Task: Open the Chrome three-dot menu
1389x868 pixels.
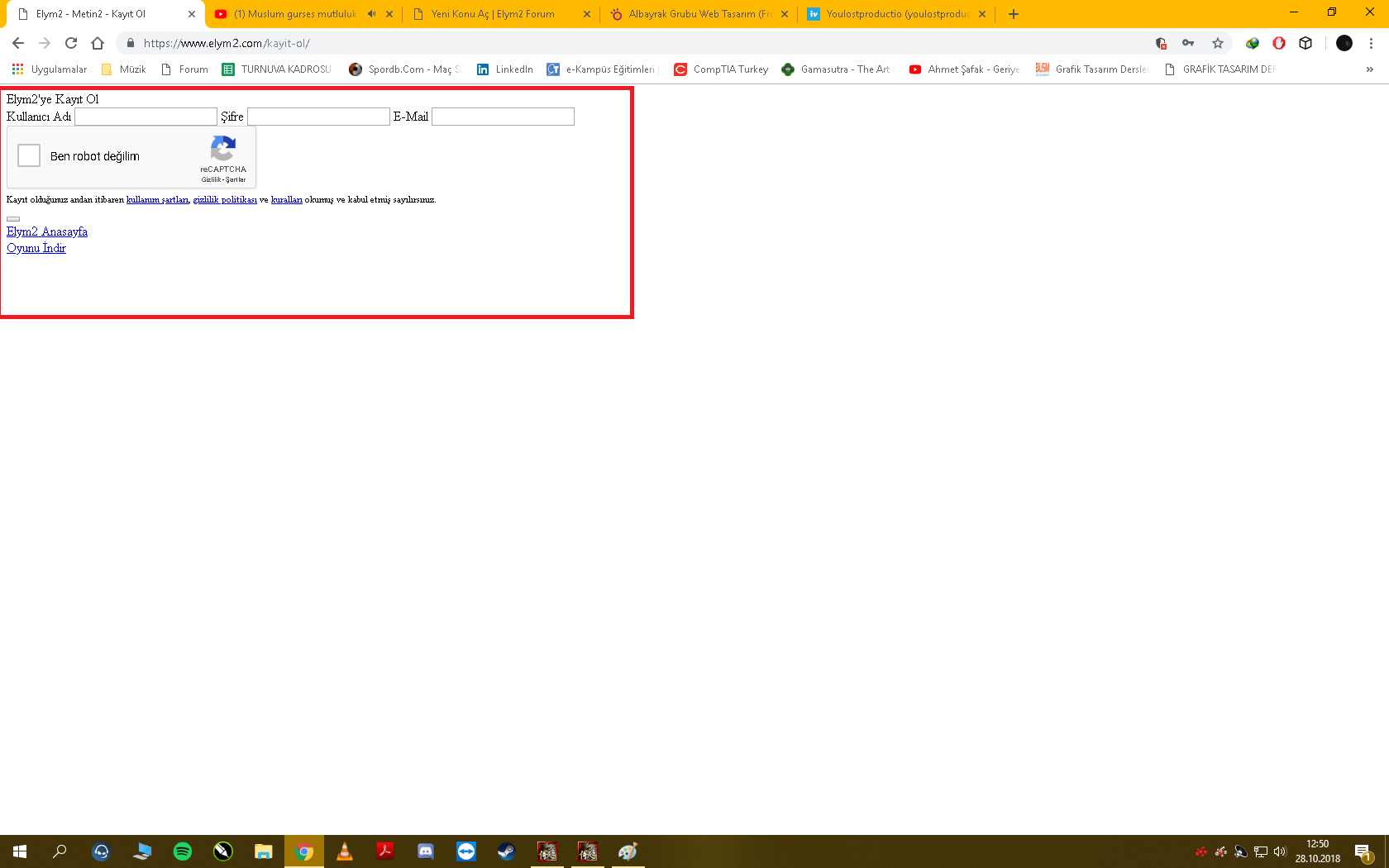Action: (x=1371, y=43)
